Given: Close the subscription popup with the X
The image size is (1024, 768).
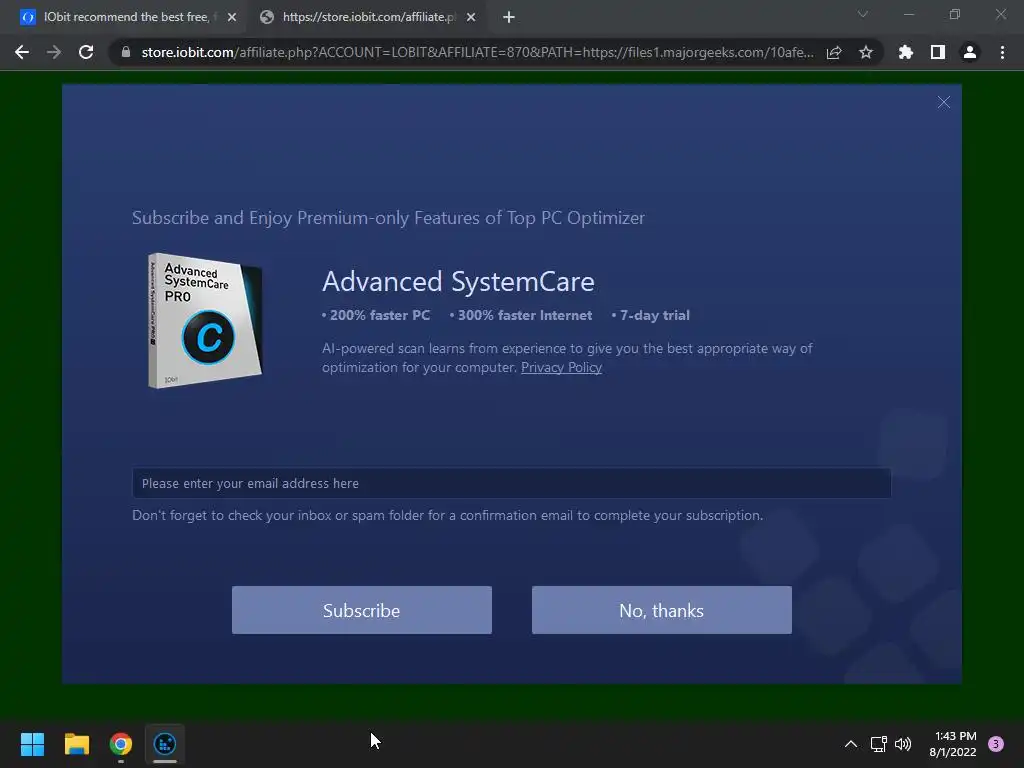Looking at the screenshot, I should pyautogui.click(x=944, y=102).
